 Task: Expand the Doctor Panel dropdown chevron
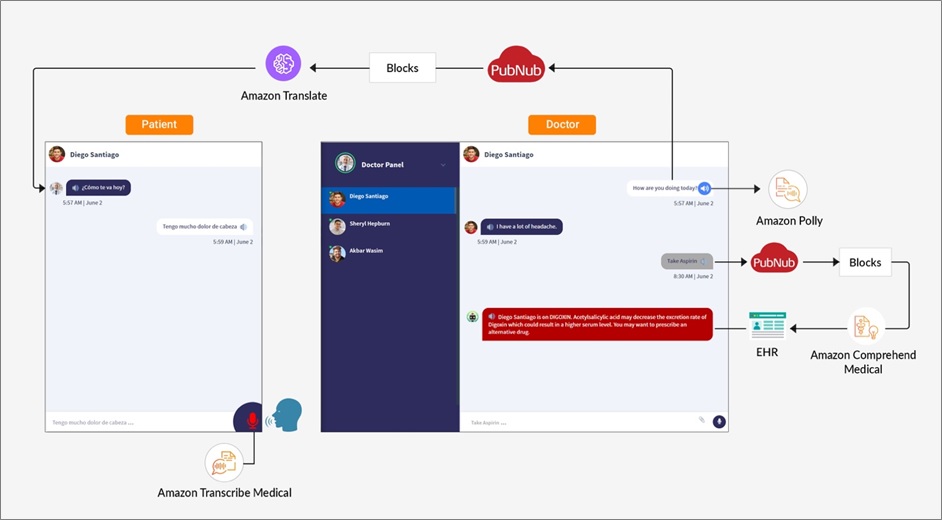click(x=443, y=165)
